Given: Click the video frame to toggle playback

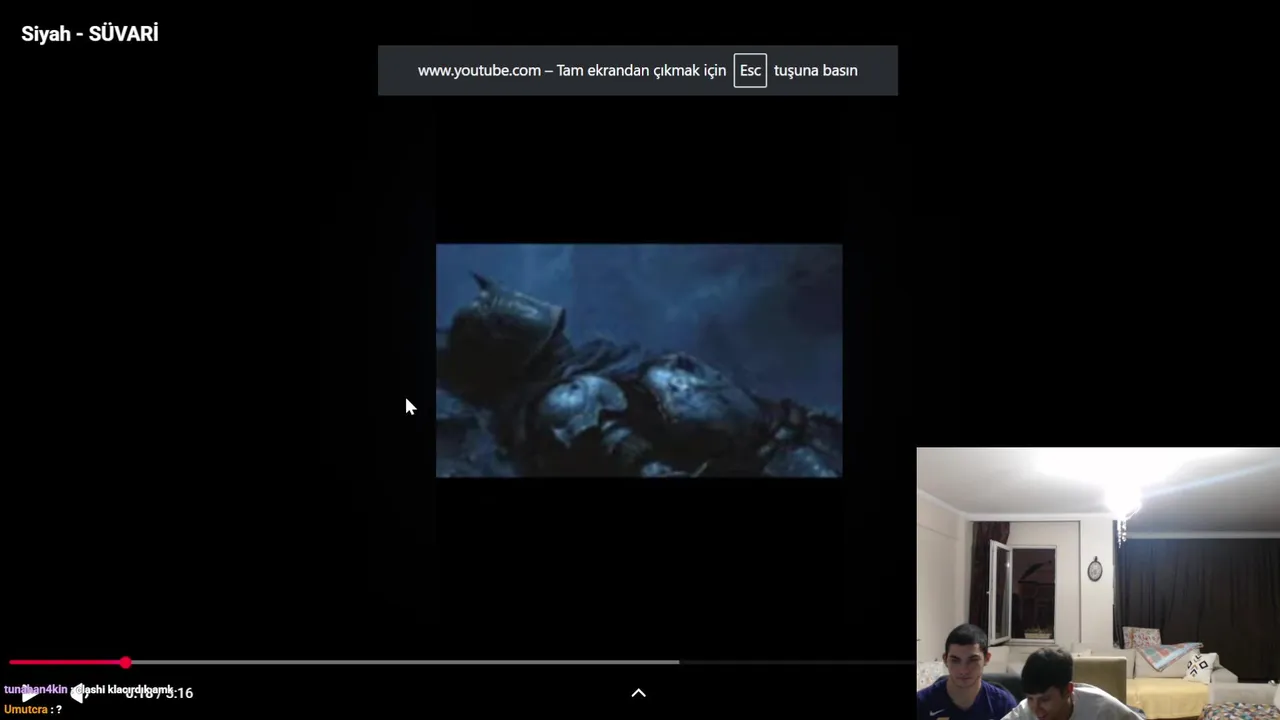Looking at the screenshot, I should click(639, 360).
